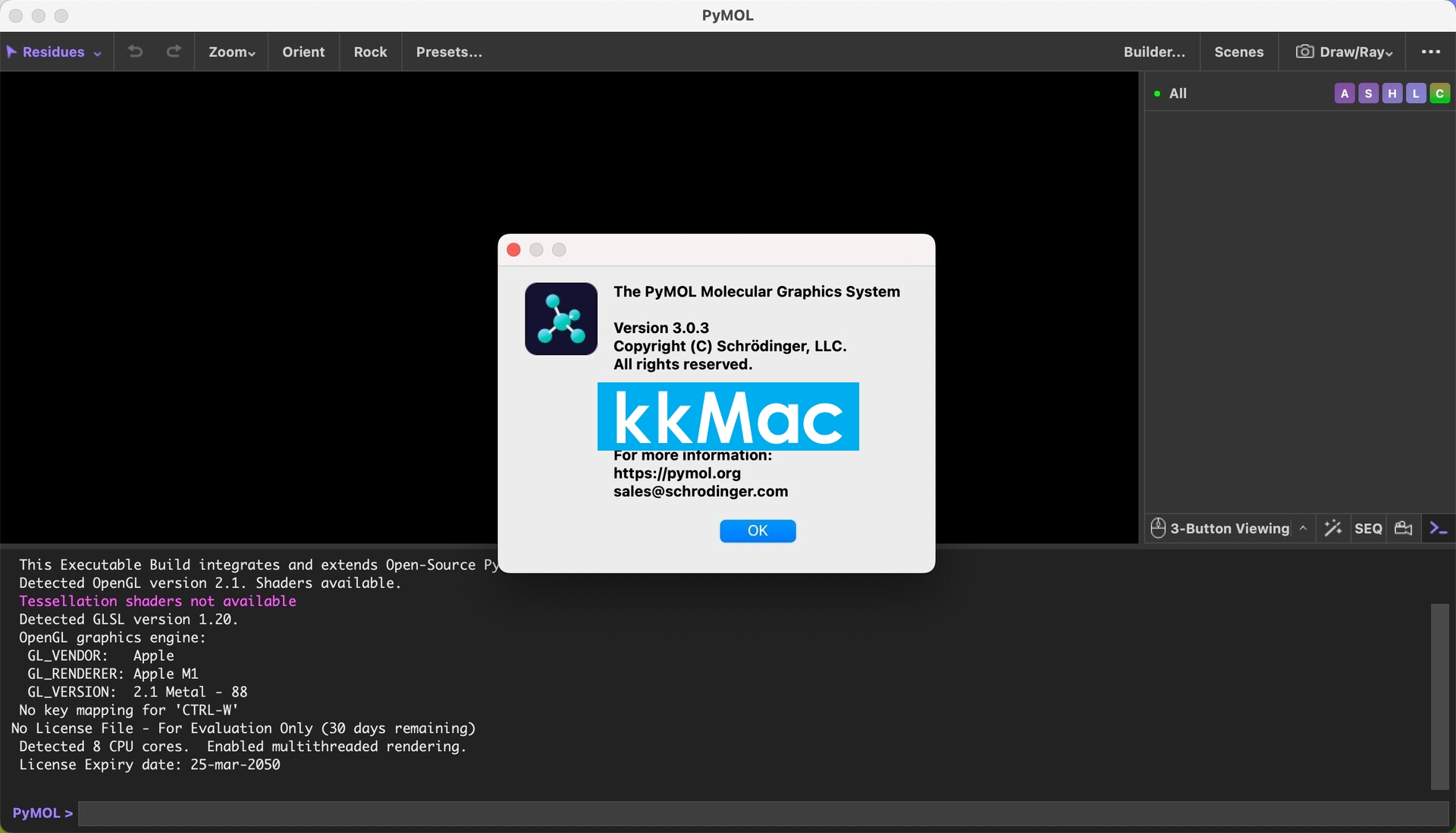Click the PyMOL command input field
1456x833 pixels.
pos(764,813)
